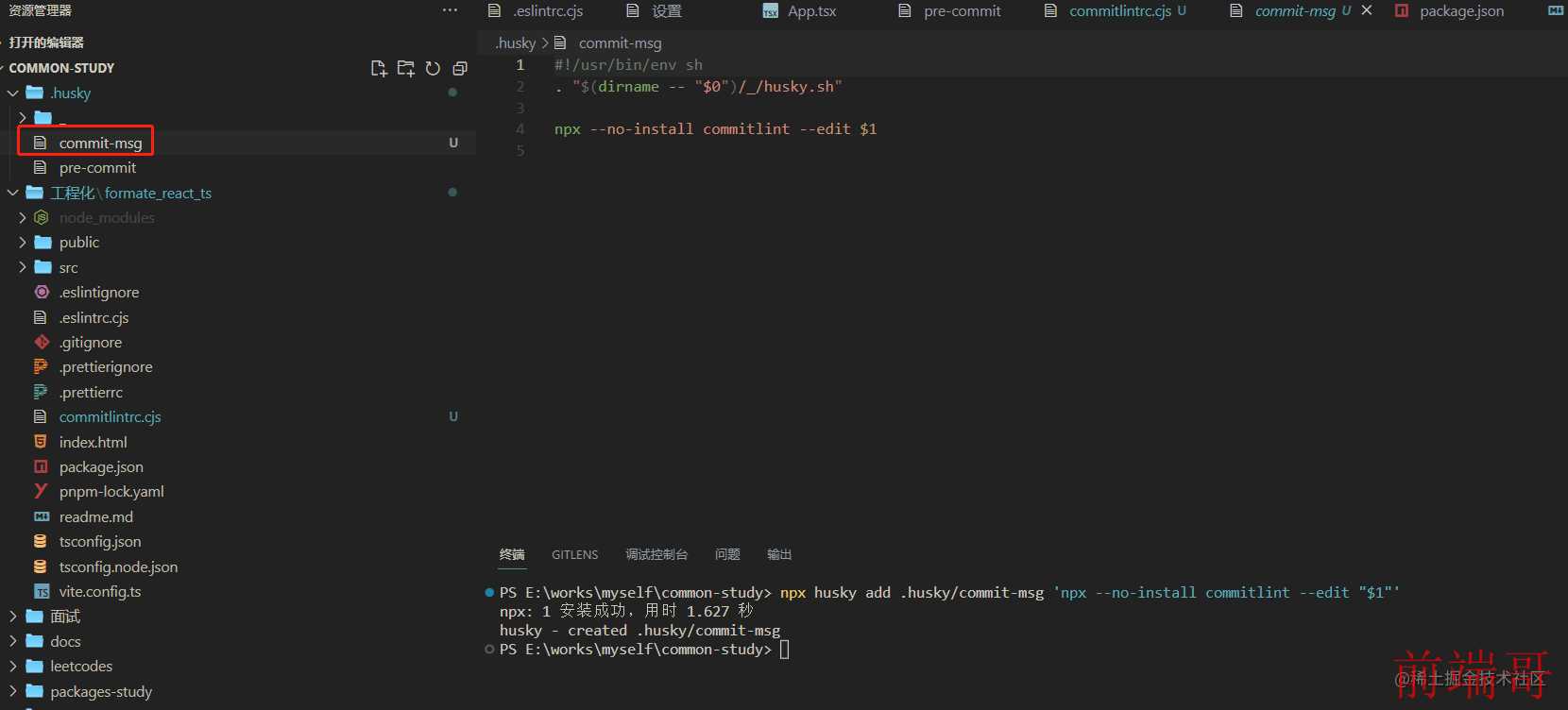The width and height of the screenshot is (1568, 710).
Task: Collapse the 工程化\formate_react_ts folder
Action: click(x=13, y=193)
